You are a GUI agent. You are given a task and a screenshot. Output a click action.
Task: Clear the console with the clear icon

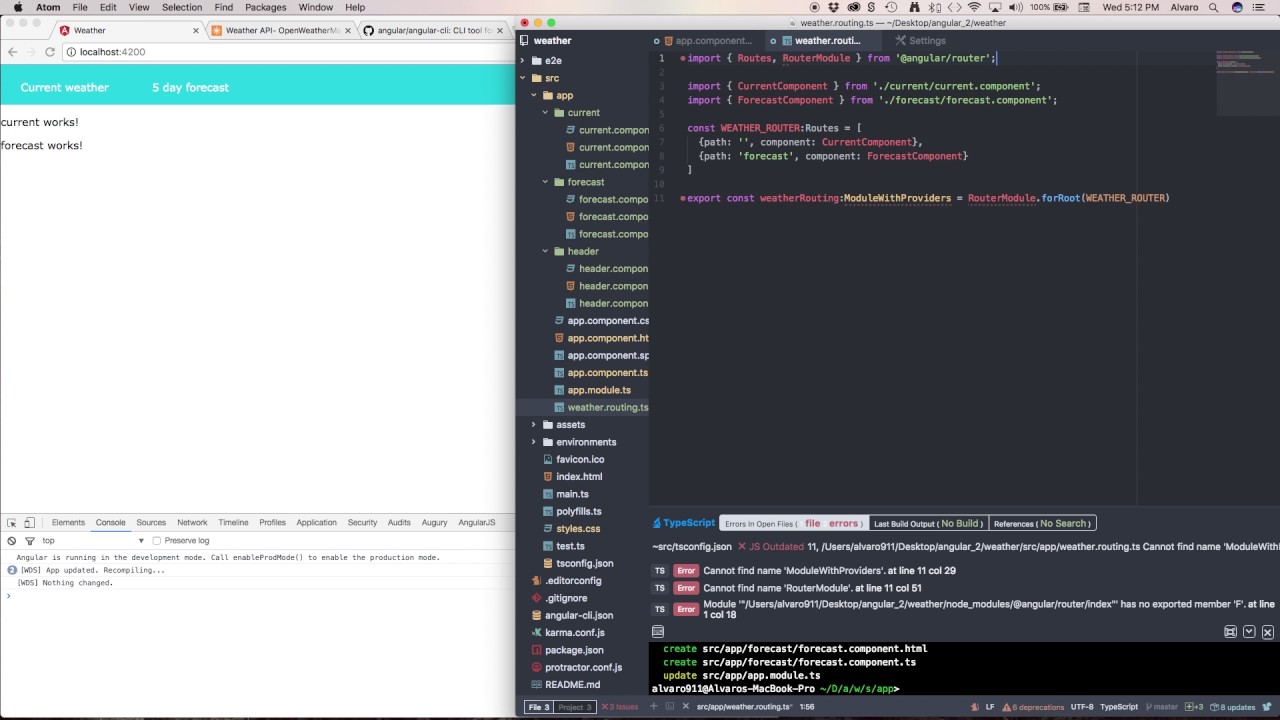(x=11, y=541)
